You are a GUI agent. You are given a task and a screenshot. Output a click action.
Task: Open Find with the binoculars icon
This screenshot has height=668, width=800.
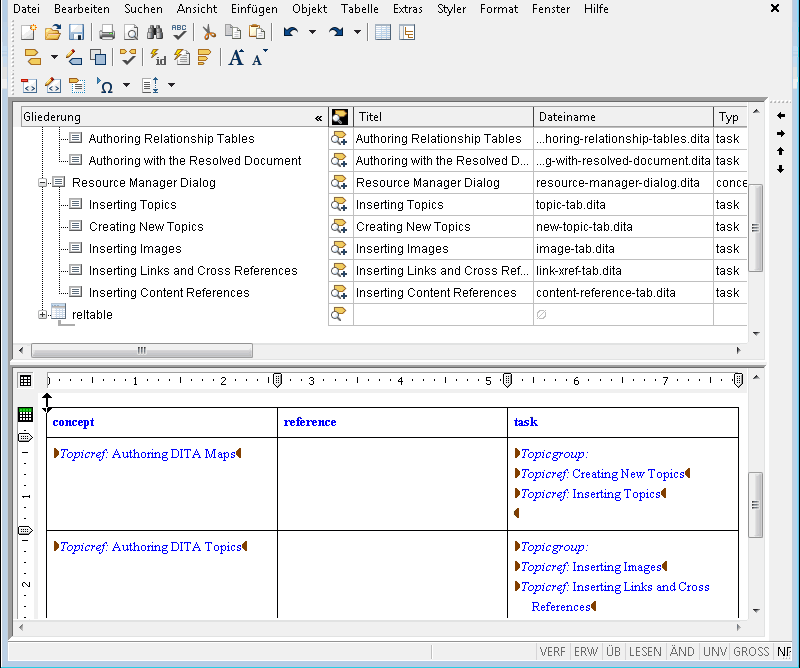[155, 32]
